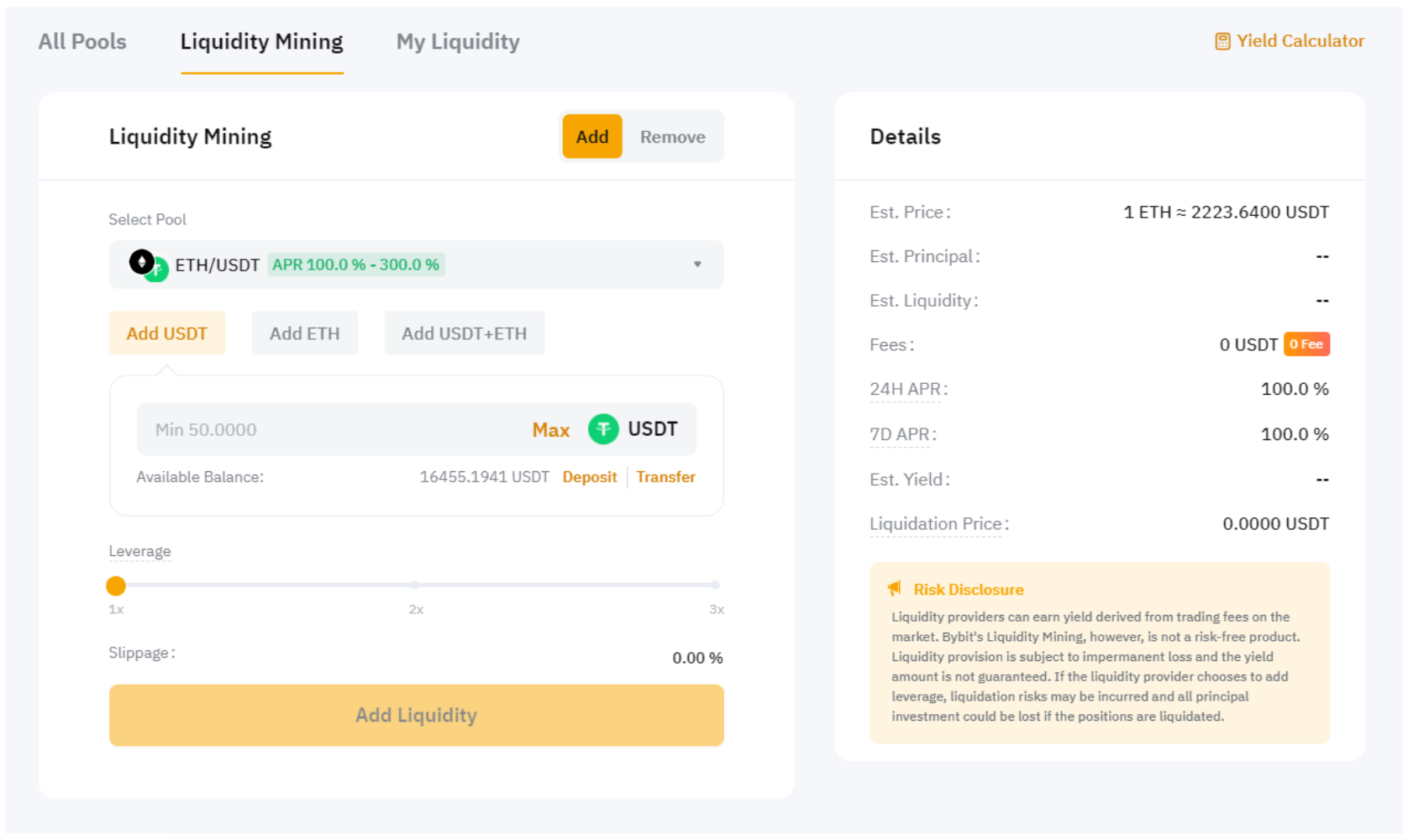Click the ETH/USDT pool coin icon
Image resolution: width=1408 pixels, height=840 pixels.
pyautogui.click(x=148, y=265)
